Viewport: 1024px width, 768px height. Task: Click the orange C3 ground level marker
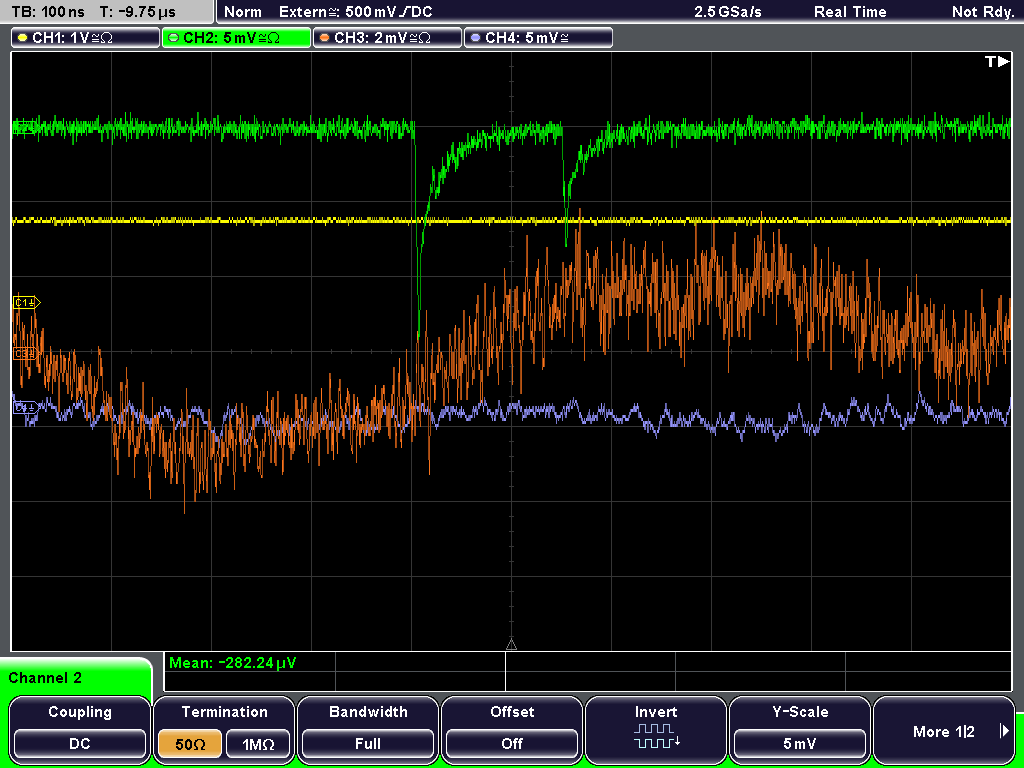coord(25,354)
